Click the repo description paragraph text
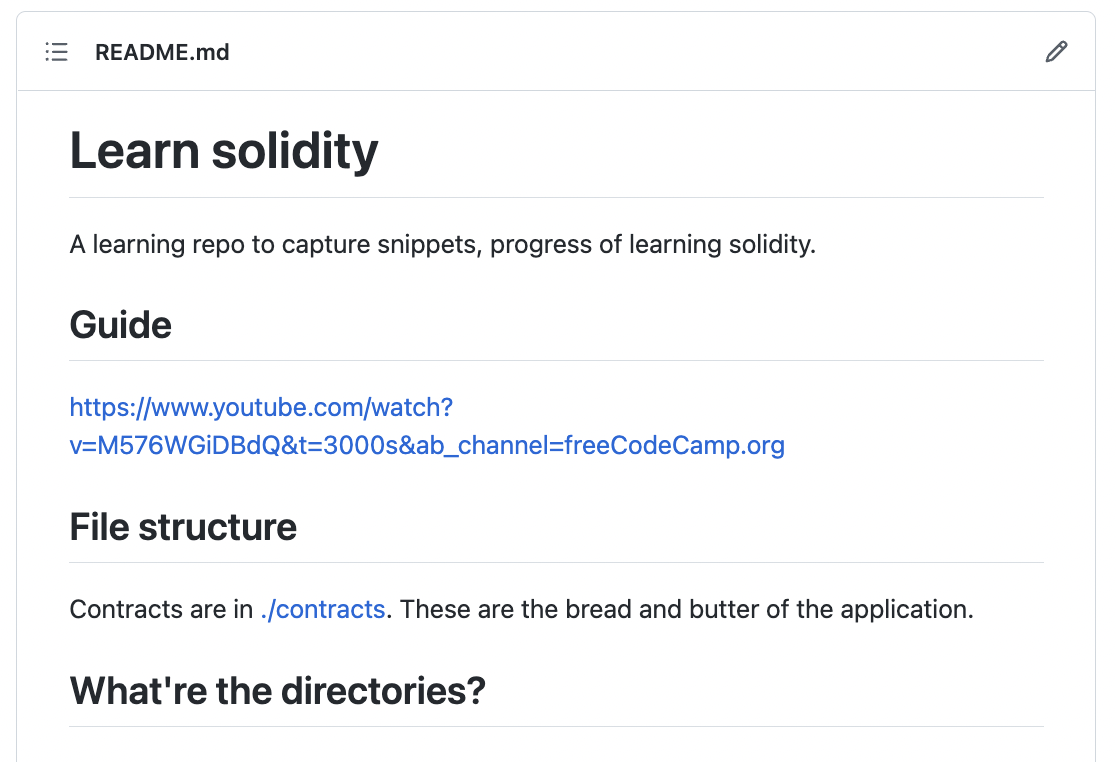The image size is (1116, 762). point(443,245)
